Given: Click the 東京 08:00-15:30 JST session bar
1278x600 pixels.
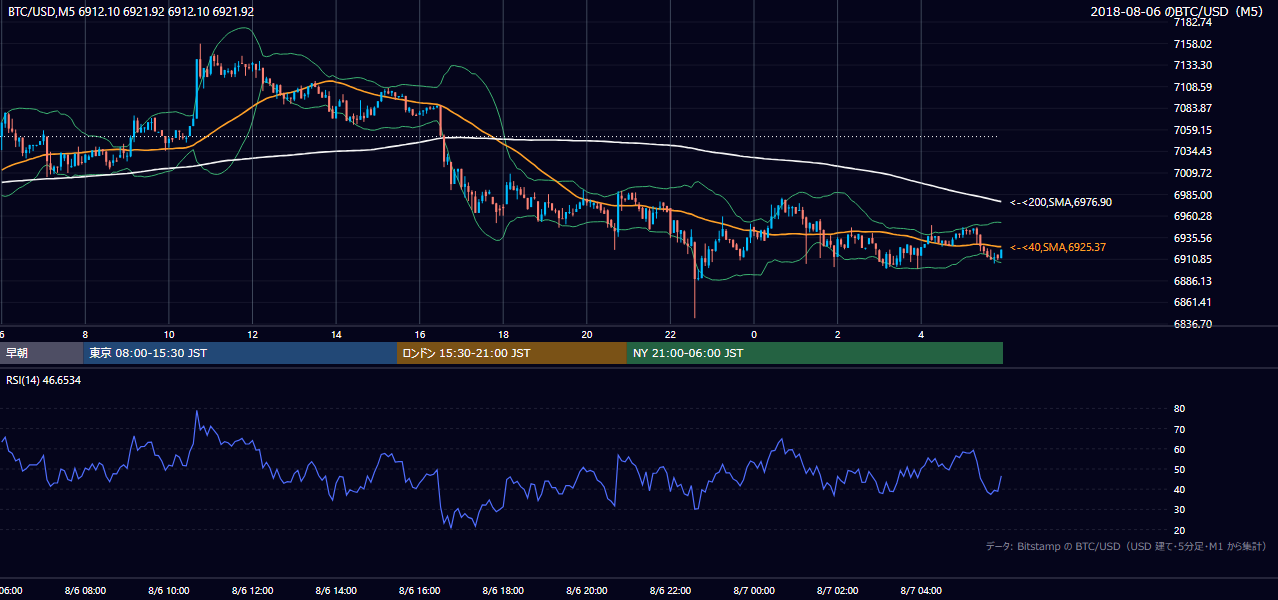Looking at the screenshot, I should tap(240, 353).
